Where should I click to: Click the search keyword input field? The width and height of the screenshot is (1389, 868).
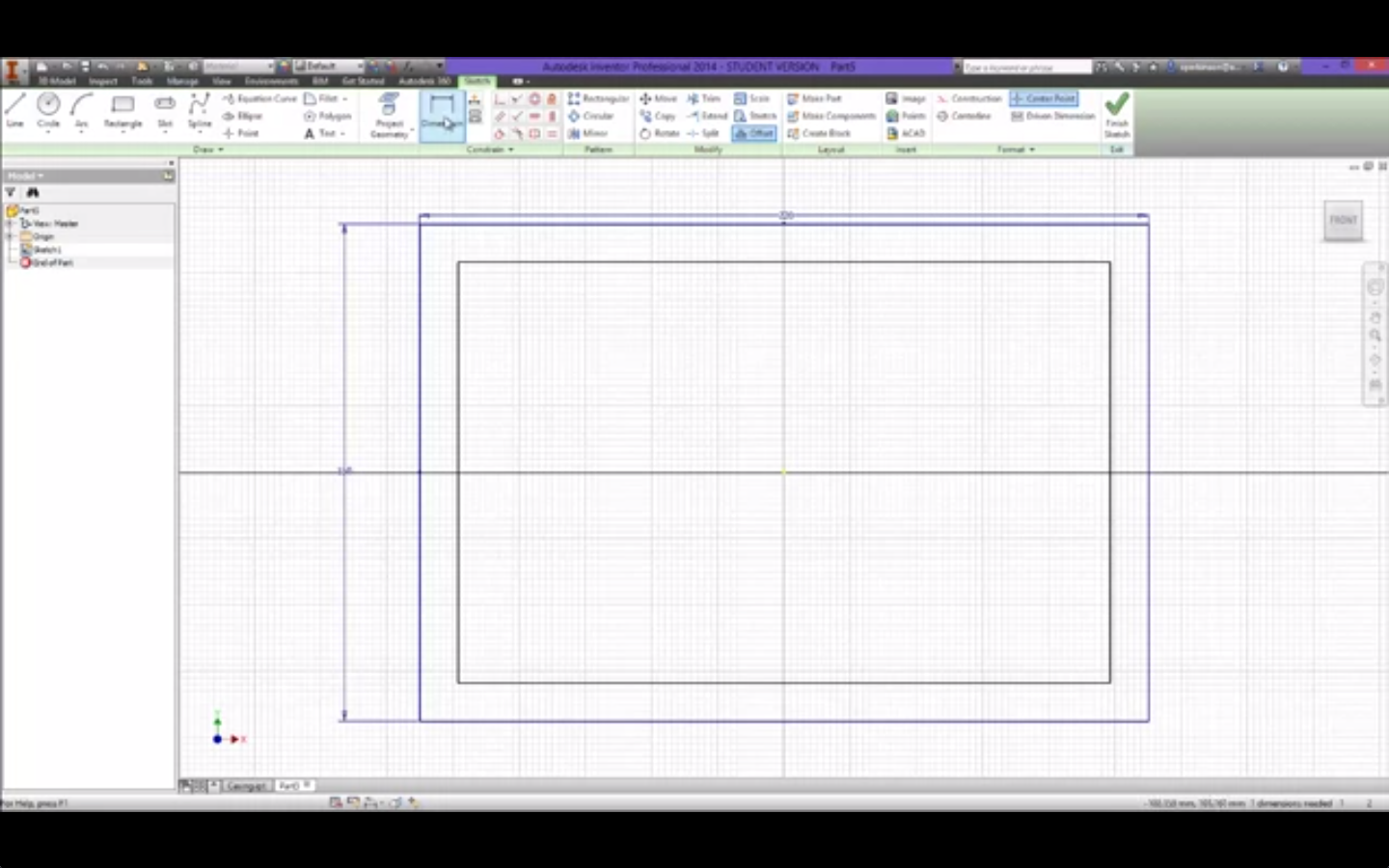tap(1026, 67)
